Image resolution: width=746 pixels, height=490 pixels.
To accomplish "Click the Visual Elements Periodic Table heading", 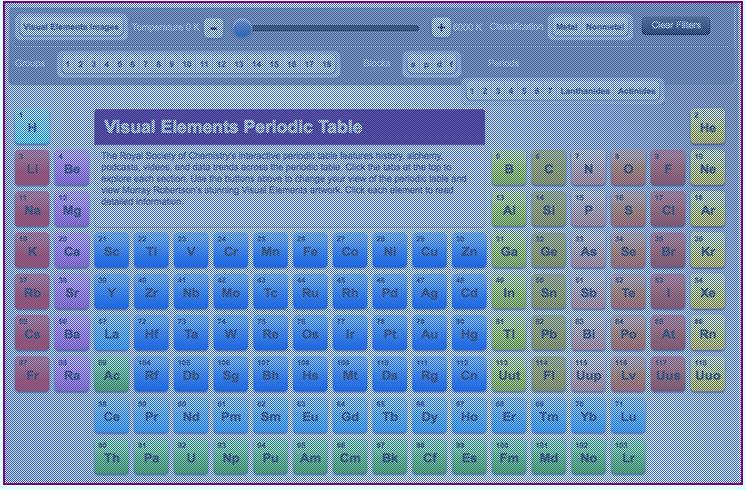I will tap(233, 127).
